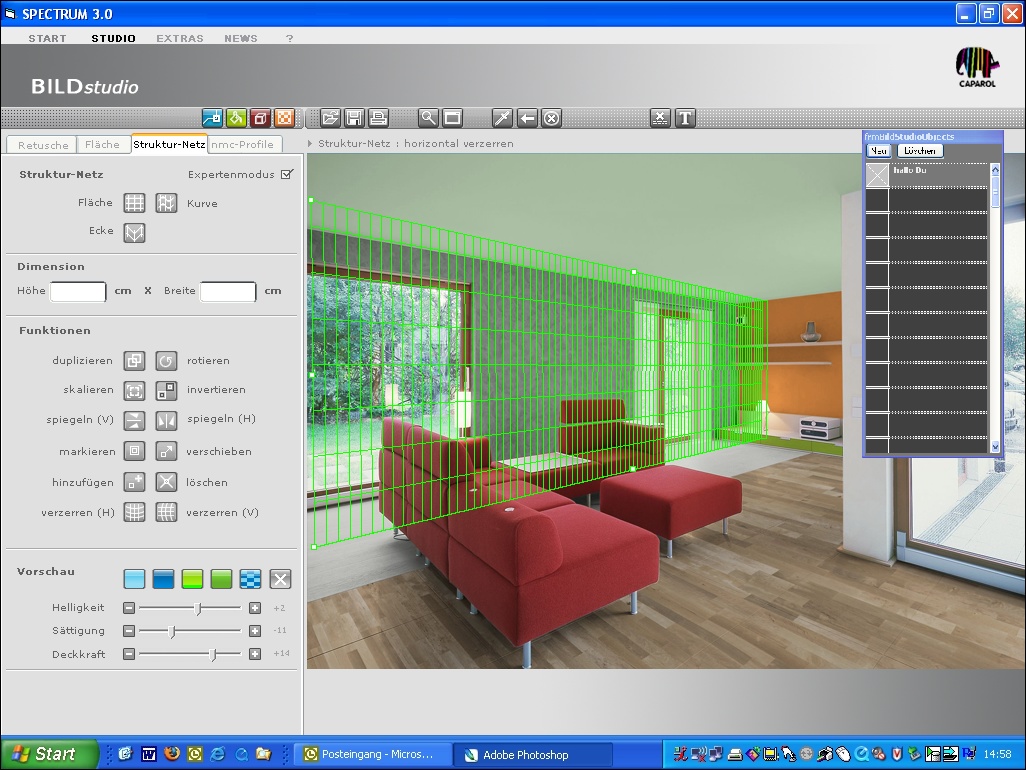
Task: Select the Ecke tool
Action: click(134, 232)
